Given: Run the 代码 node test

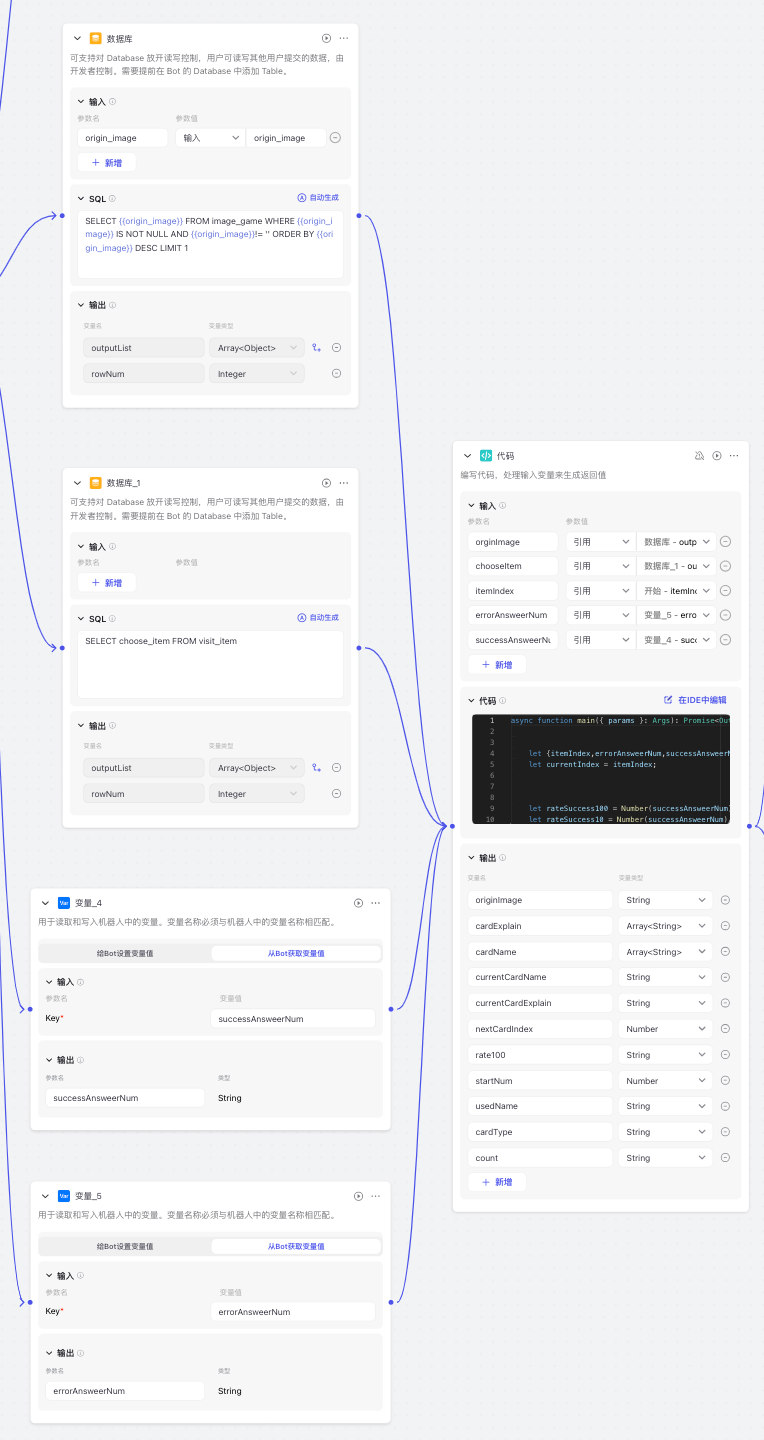Looking at the screenshot, I should [717, 455].
